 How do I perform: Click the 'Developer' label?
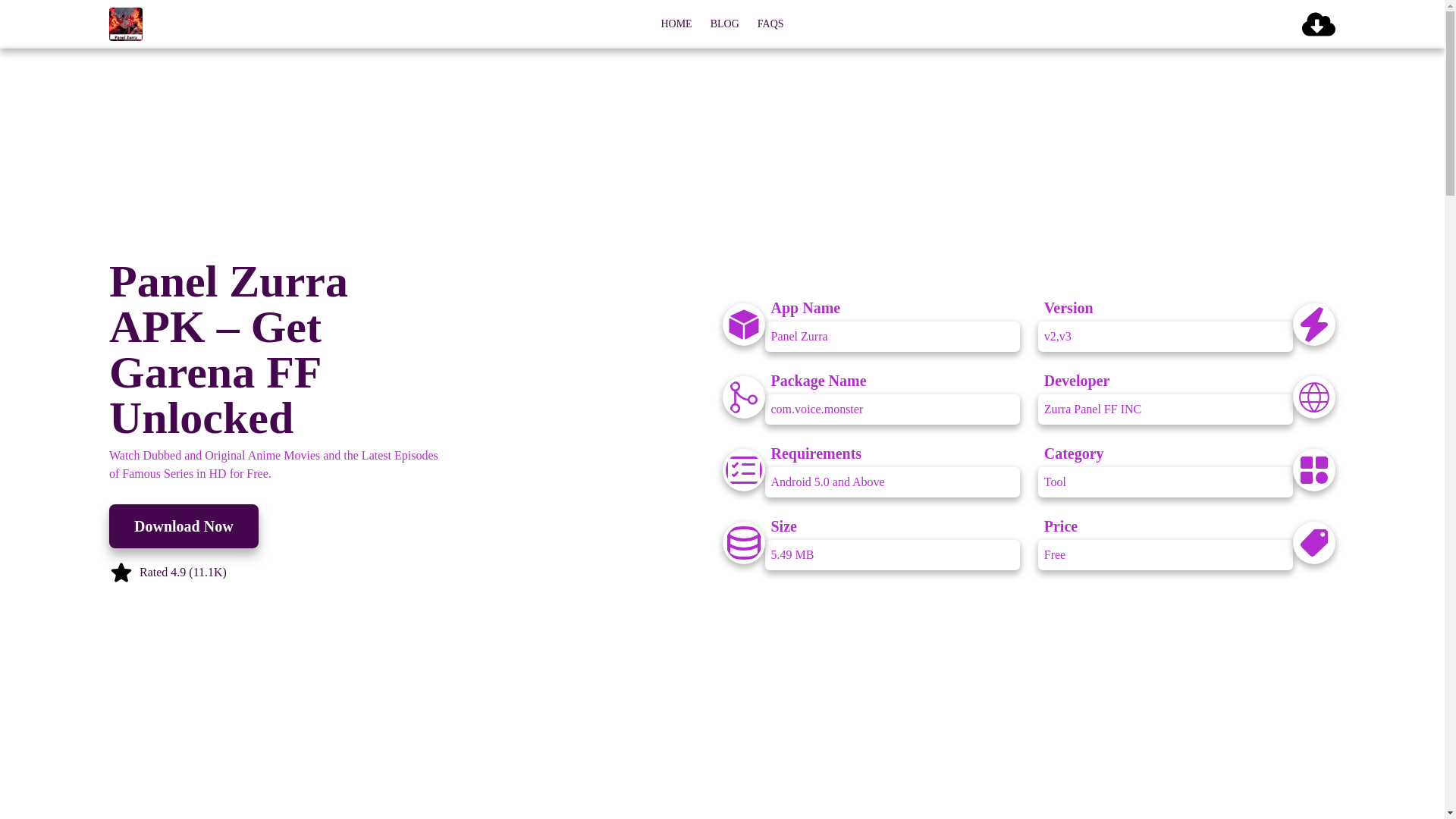[1076, 381]
